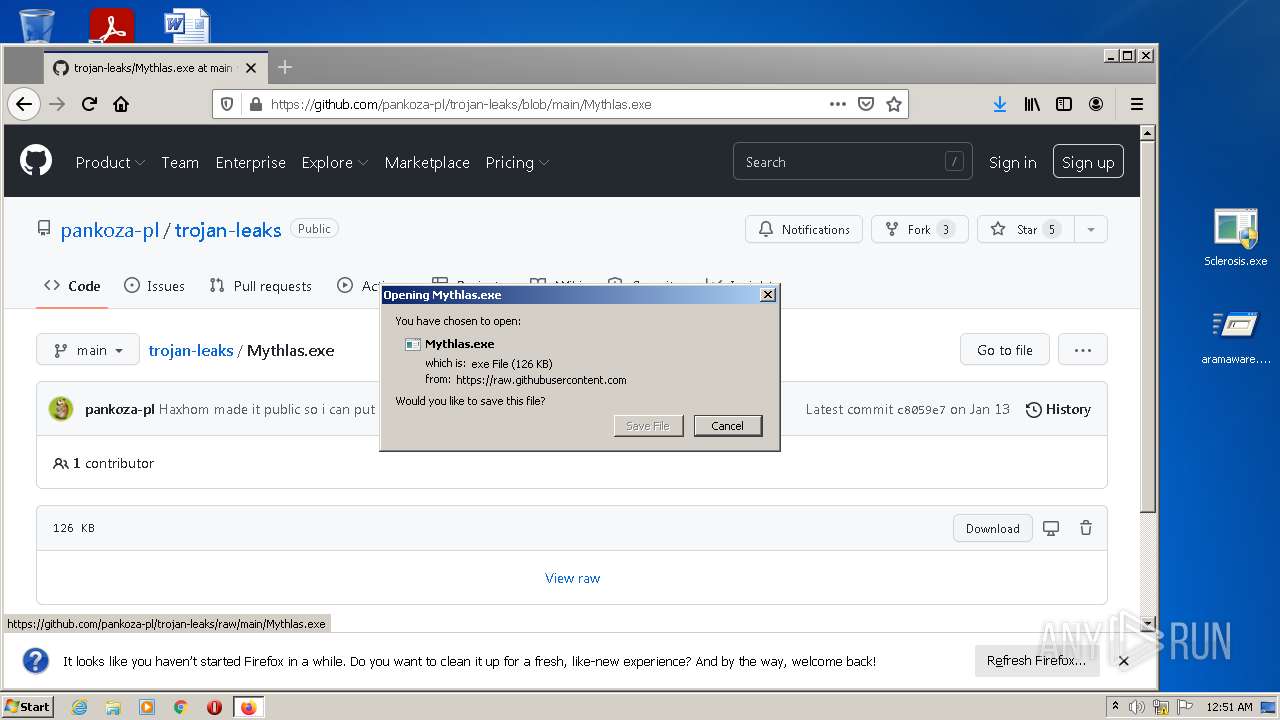1280x720 pixels.
Task: Bookmark this page with the star icon
Action: 894,104
